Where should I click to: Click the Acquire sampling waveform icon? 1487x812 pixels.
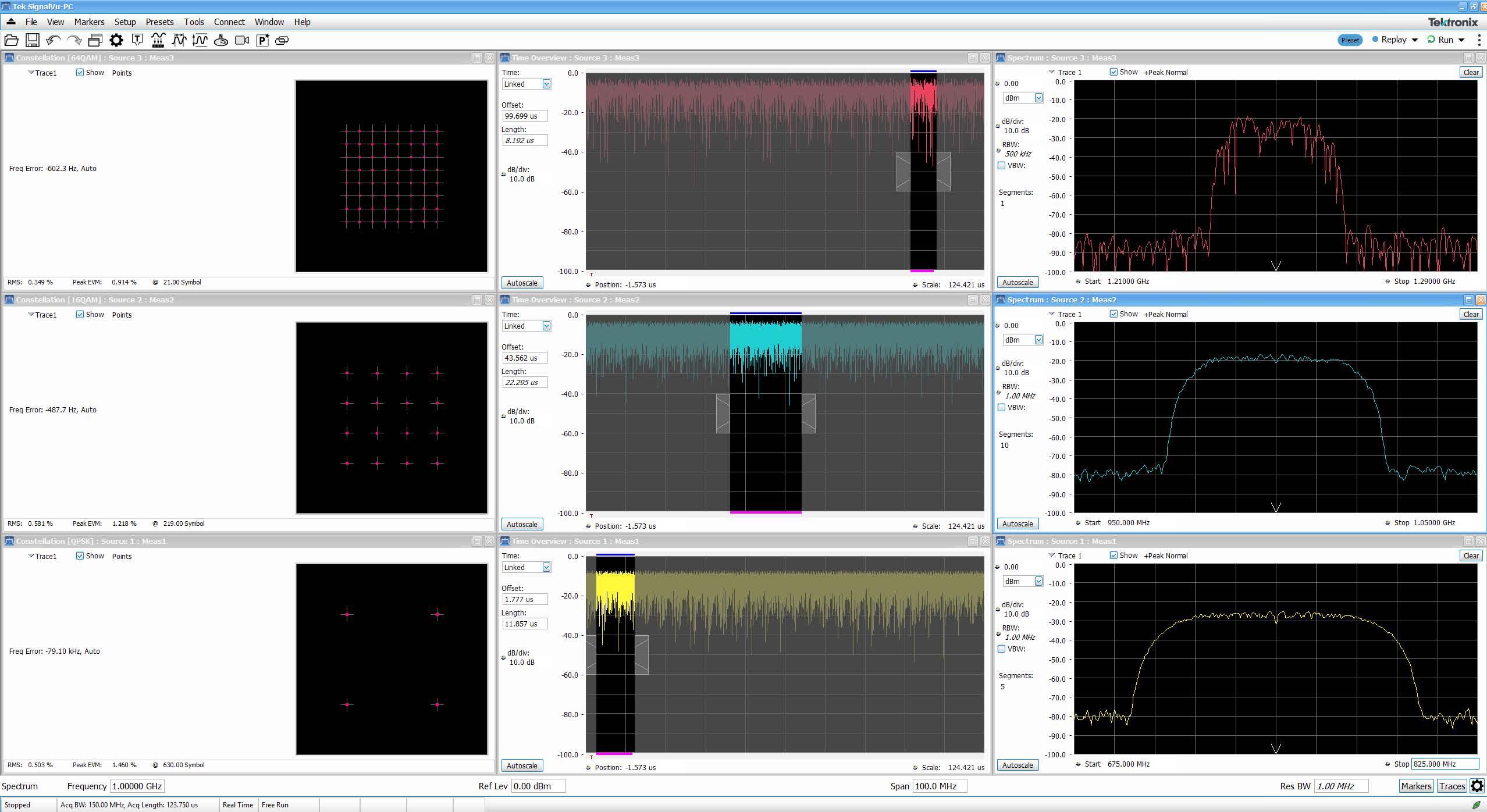[158, 40]
